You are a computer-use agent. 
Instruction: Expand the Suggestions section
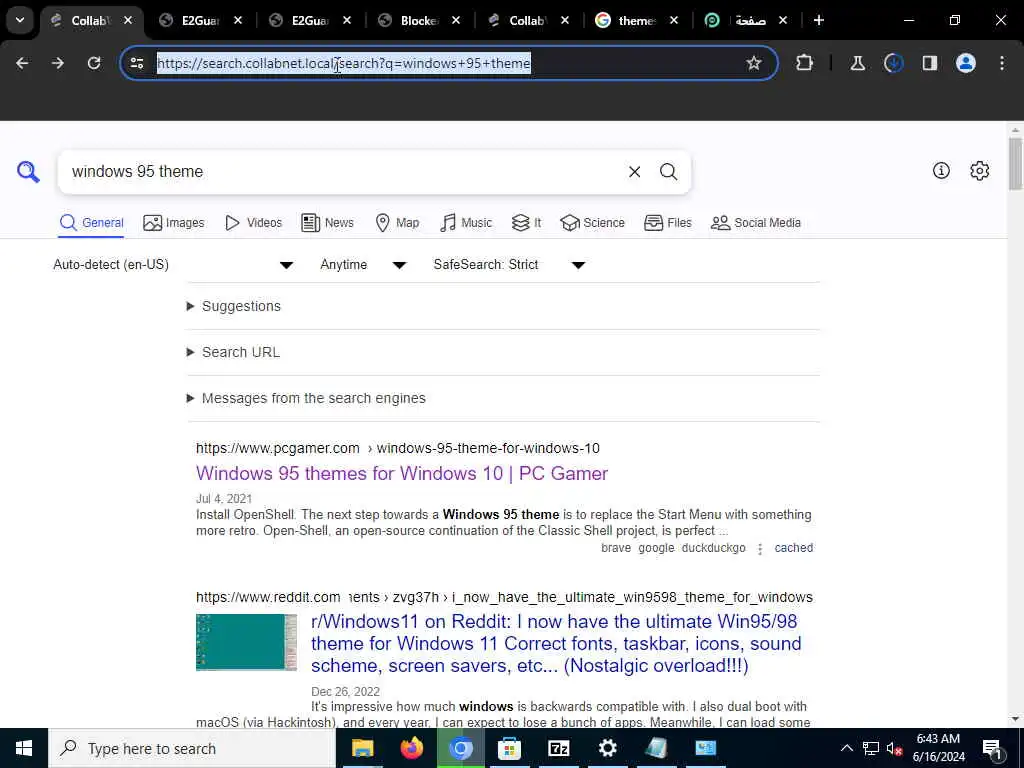pos(234,306)
